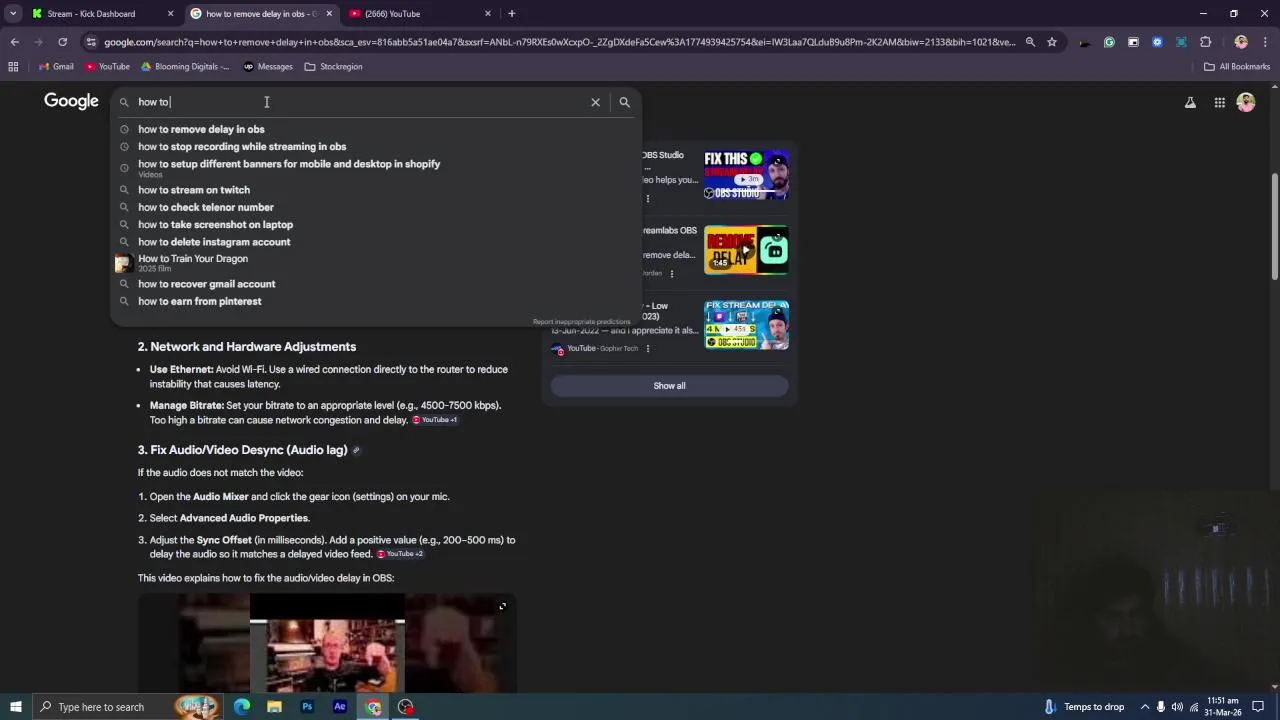This screenshot has width=1280, height=720.
Task: Open Google account avatar on page
Action: [x=1246, y=102]
